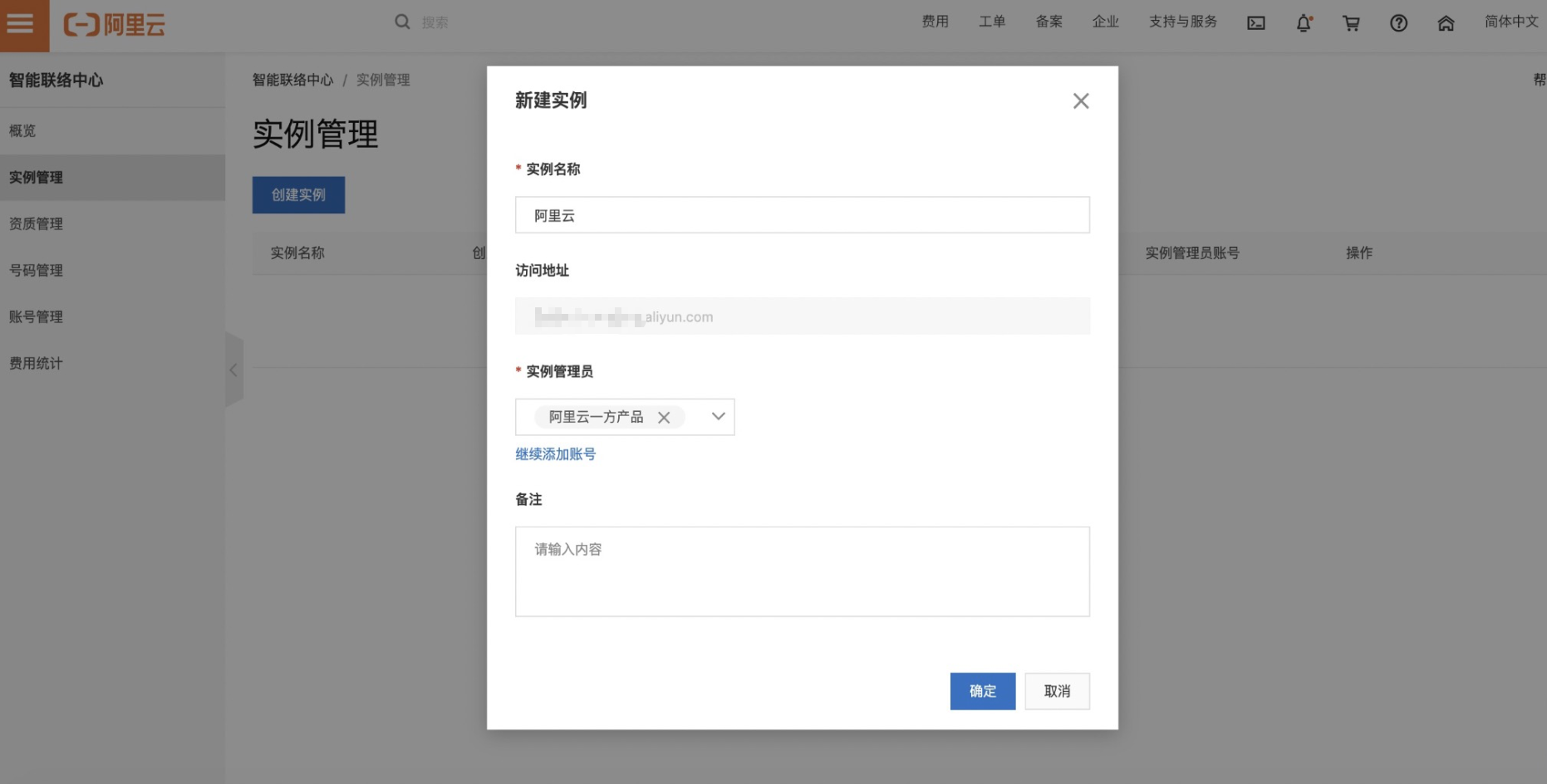
Task: Expand the 实例管理员 dropdown arrow
Action: point(718,417)
